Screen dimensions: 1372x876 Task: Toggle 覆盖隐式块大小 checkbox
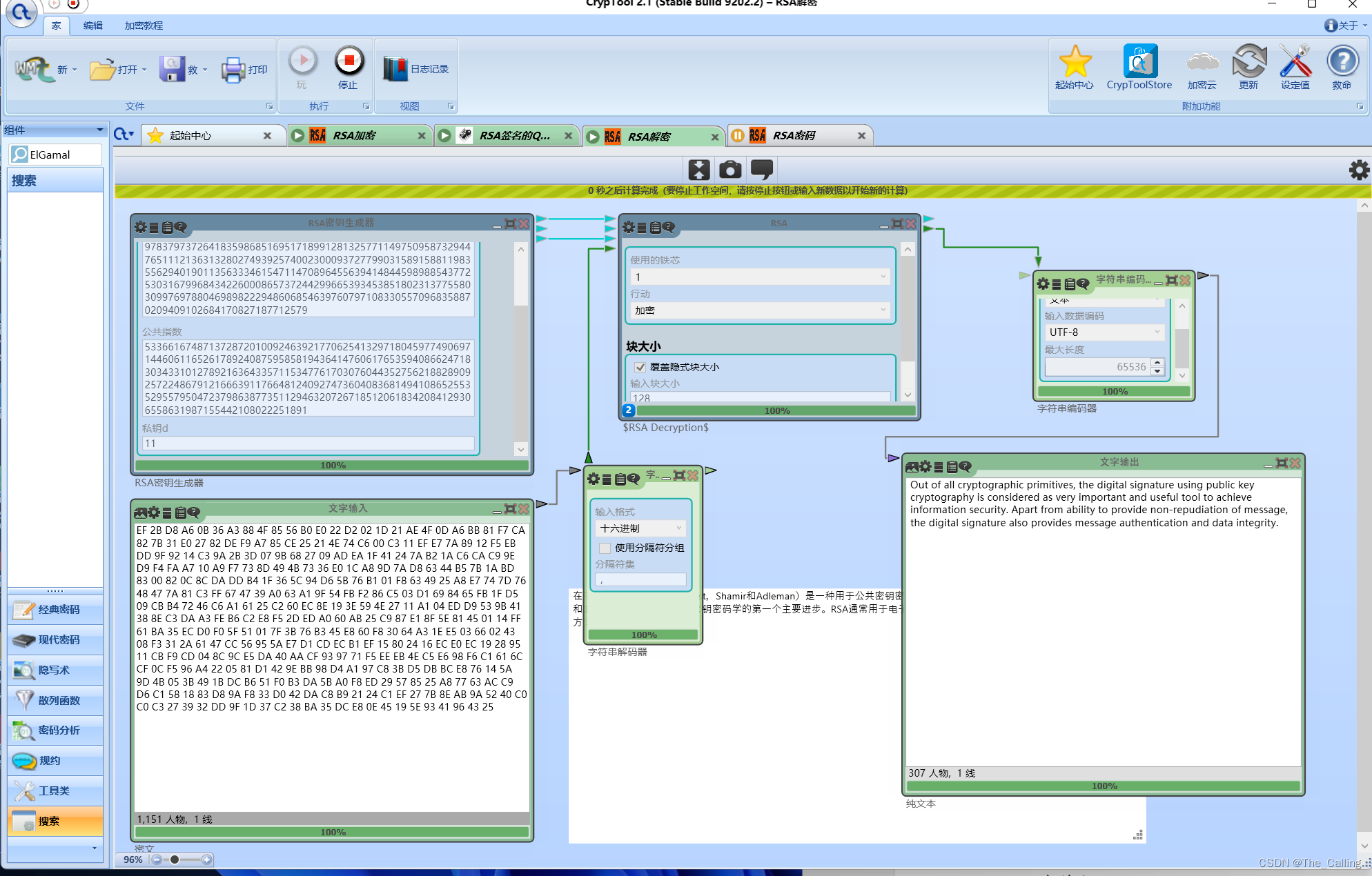pyautogui.click(x=640, y=367)
